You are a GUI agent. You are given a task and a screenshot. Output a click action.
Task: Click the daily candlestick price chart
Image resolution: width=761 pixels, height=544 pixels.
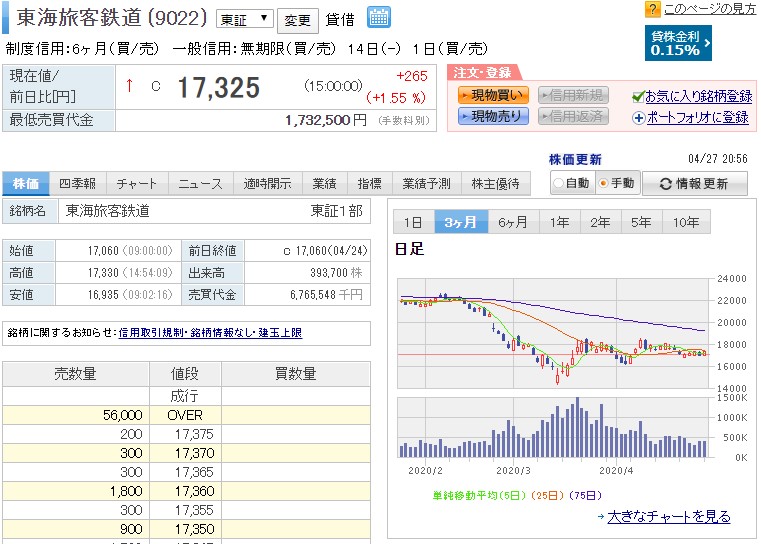point(555,333)
